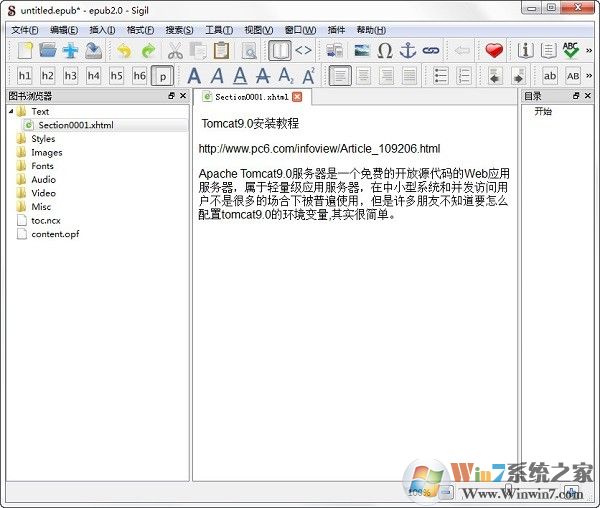Decrease indent level

(x=495, y=76)
